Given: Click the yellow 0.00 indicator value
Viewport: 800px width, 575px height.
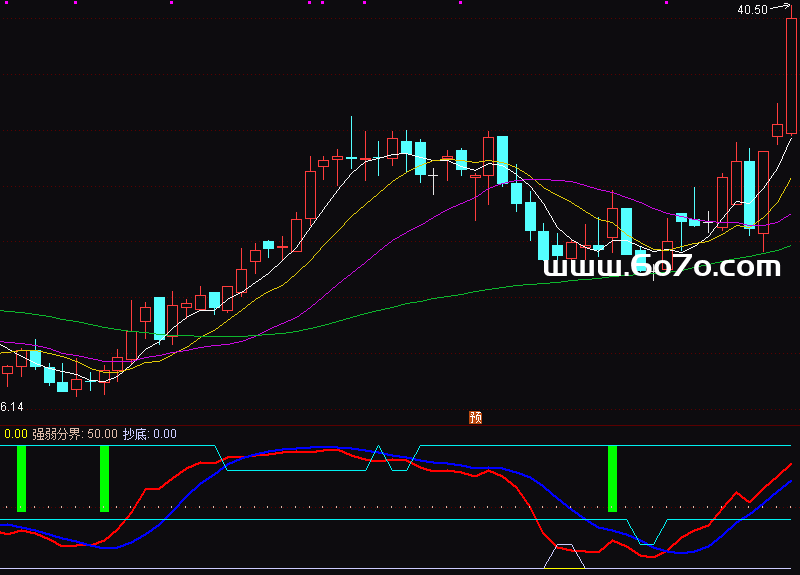Looking at the screenshot, I should click(15, 434).
